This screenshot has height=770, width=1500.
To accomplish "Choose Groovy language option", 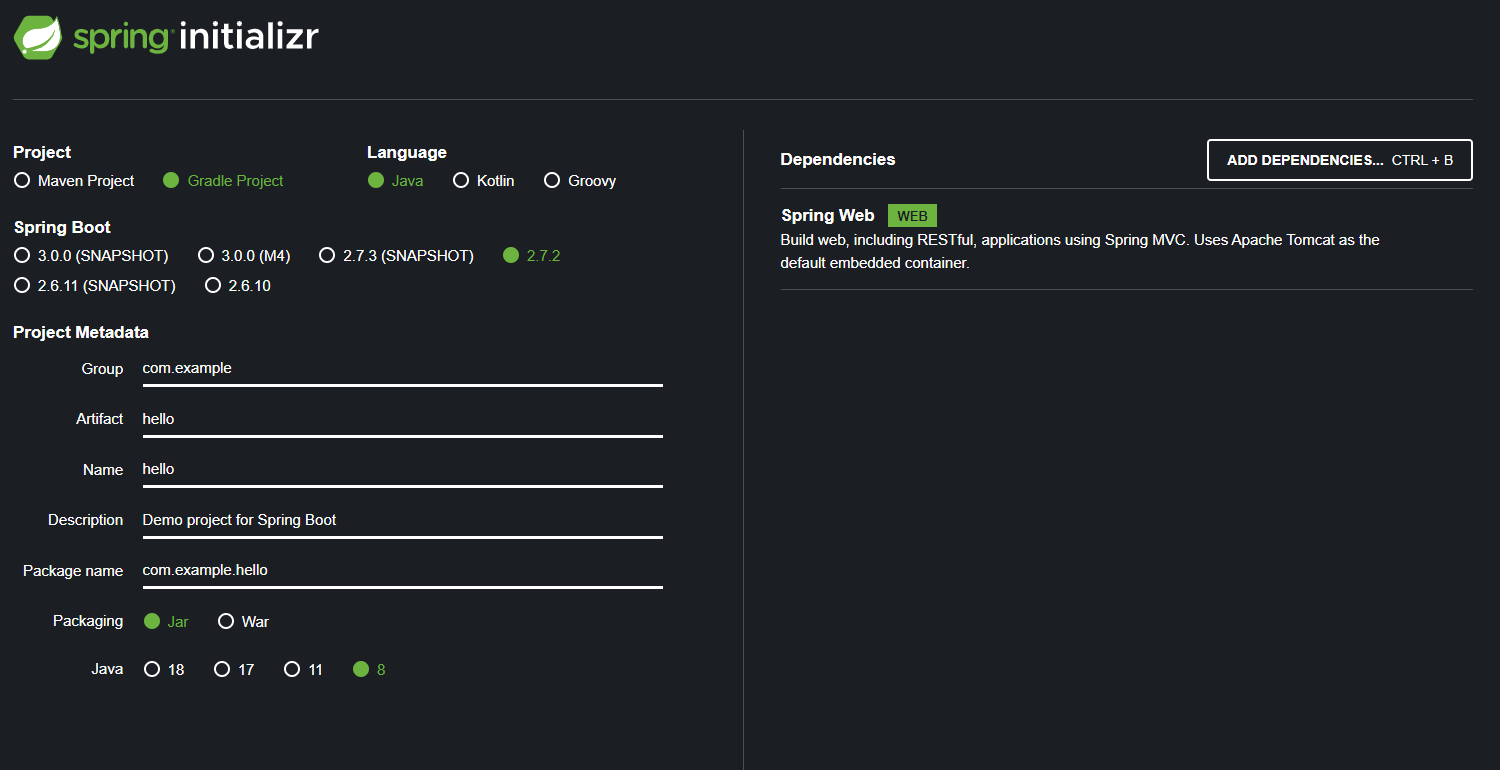I will 580,181.
